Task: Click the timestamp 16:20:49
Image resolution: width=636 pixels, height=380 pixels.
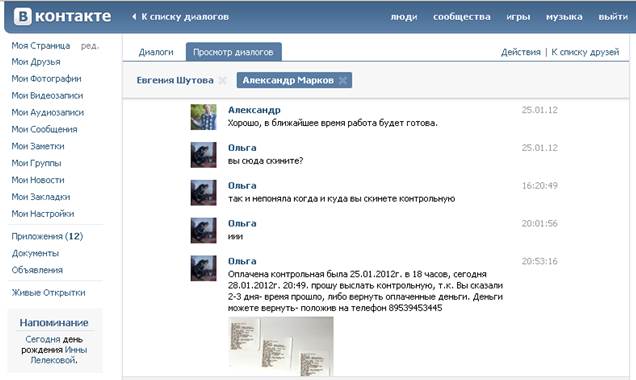Action: [x=539, y=186]
